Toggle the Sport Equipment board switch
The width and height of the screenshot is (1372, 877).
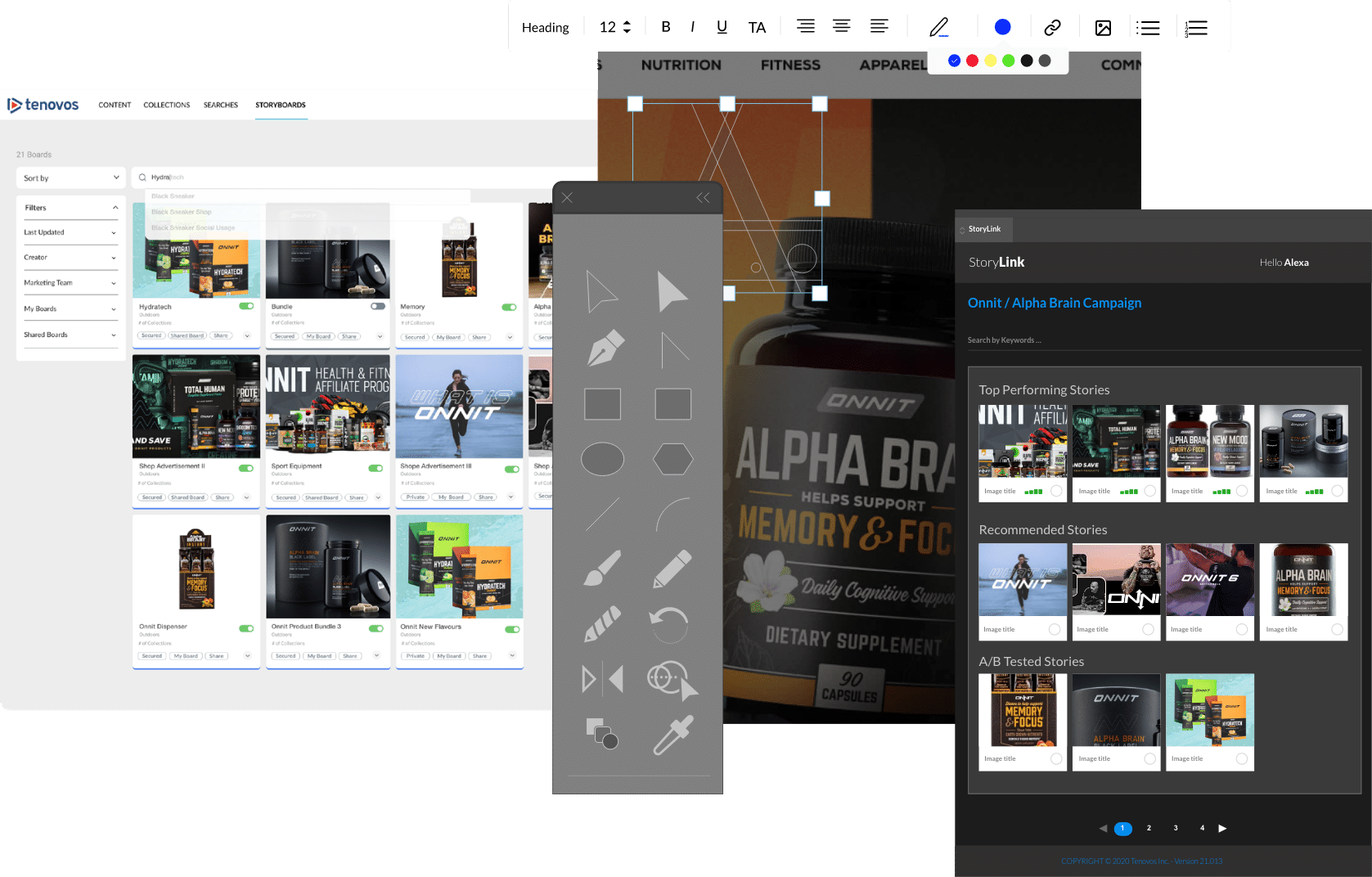tap(376, 468)
